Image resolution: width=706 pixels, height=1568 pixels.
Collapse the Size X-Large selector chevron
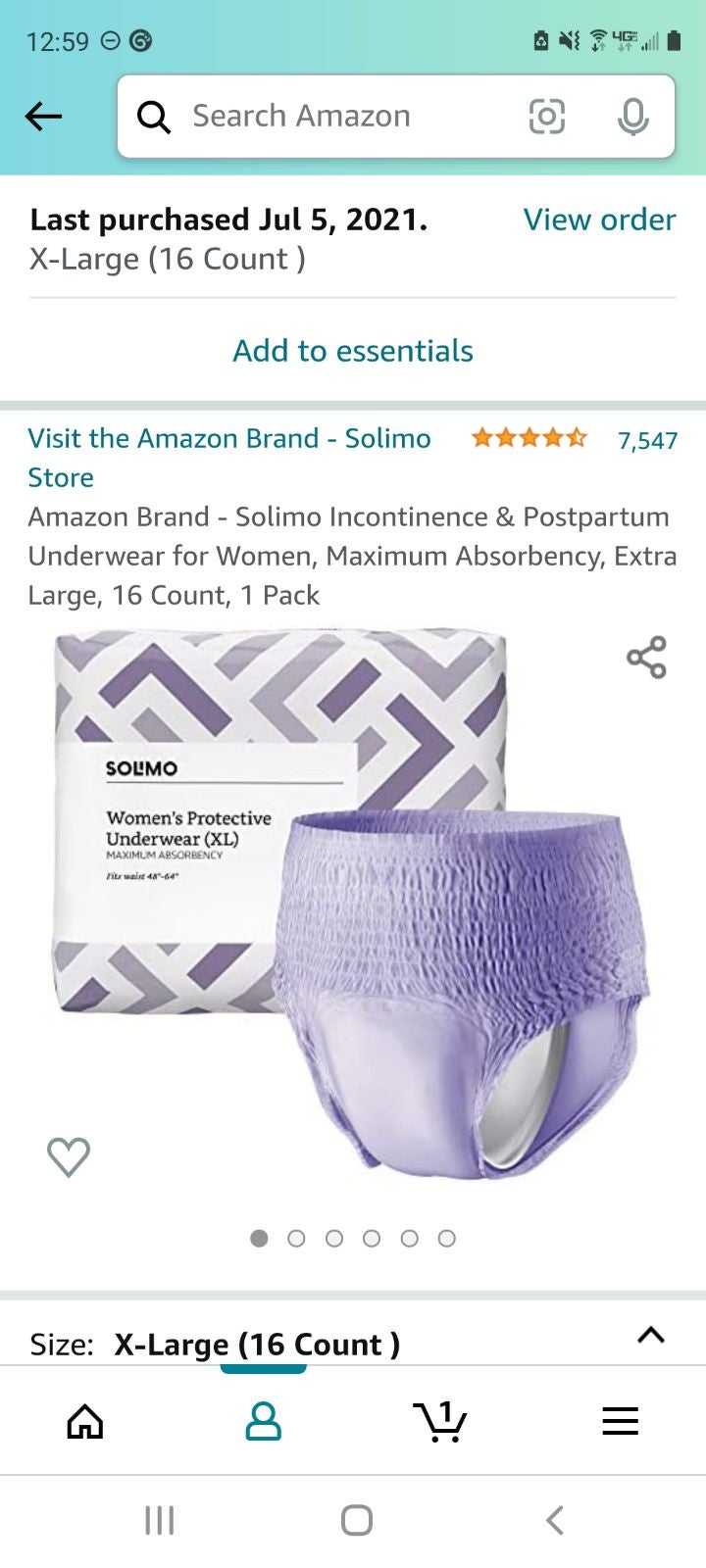[651, 1335]
